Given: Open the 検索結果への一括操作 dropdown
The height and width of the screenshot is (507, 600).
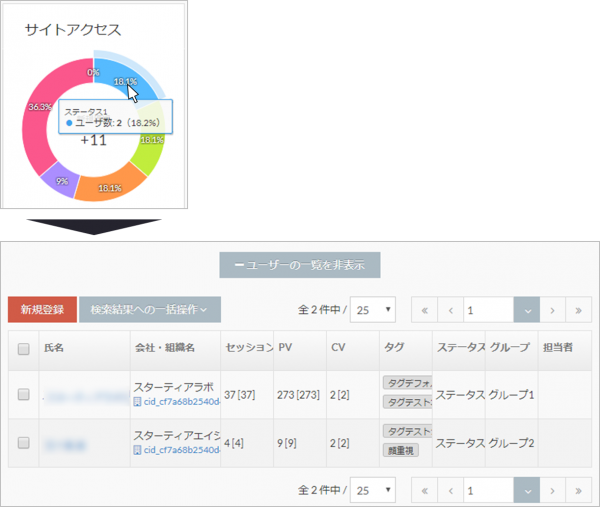Looking at the screenshot, I should click(150, 310).
